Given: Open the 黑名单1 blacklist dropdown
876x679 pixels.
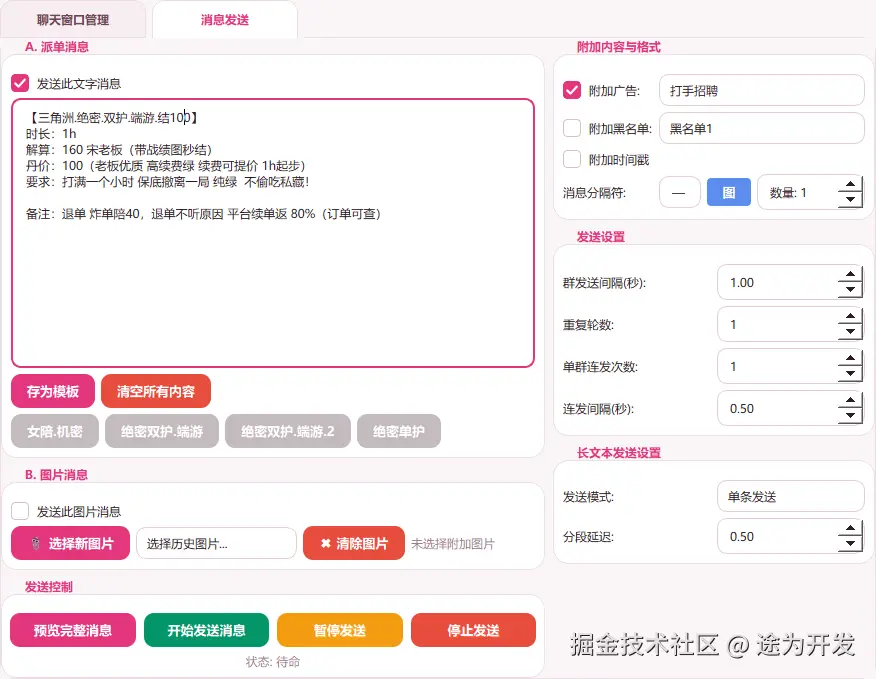Looking at the screenshot, I should pyautogui.click(x=761, y=128).
